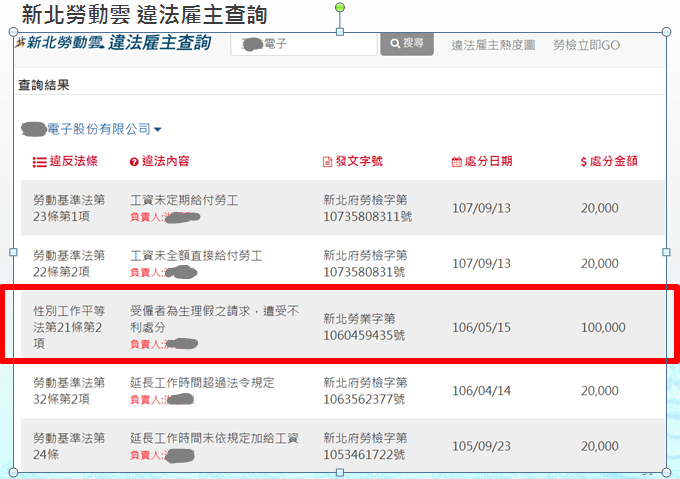Select 工資未定期給付勞工 violation text
The width and height of the screenshot is (680, 479).
tap(184, 200)
